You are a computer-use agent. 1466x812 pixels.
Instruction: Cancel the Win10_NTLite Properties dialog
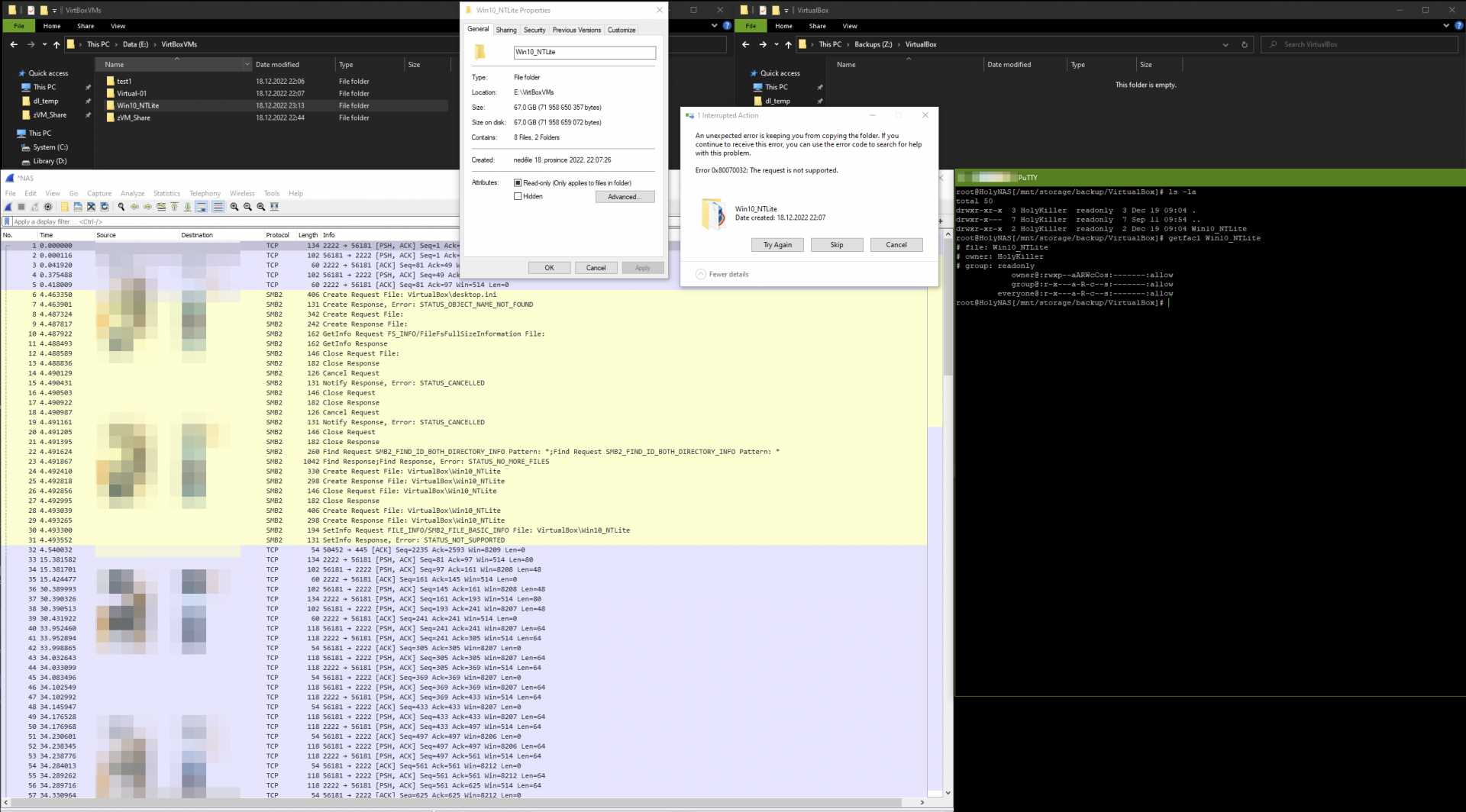pyautogui.click(x=596, y=268)
